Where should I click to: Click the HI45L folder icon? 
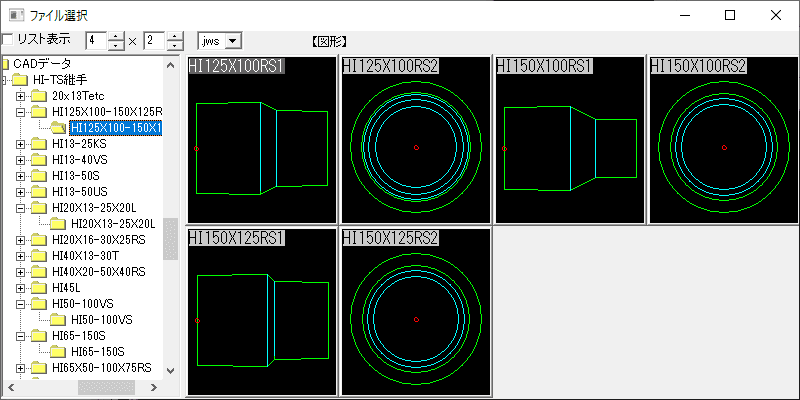[x=39, y=288]
